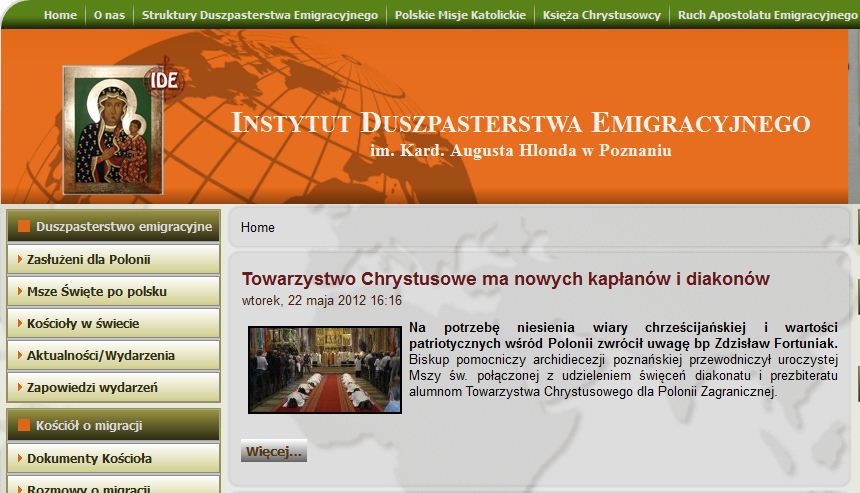860x493 pixels.
Task: Open the 'O nas' menu item
Action: [x=109, y=15]
